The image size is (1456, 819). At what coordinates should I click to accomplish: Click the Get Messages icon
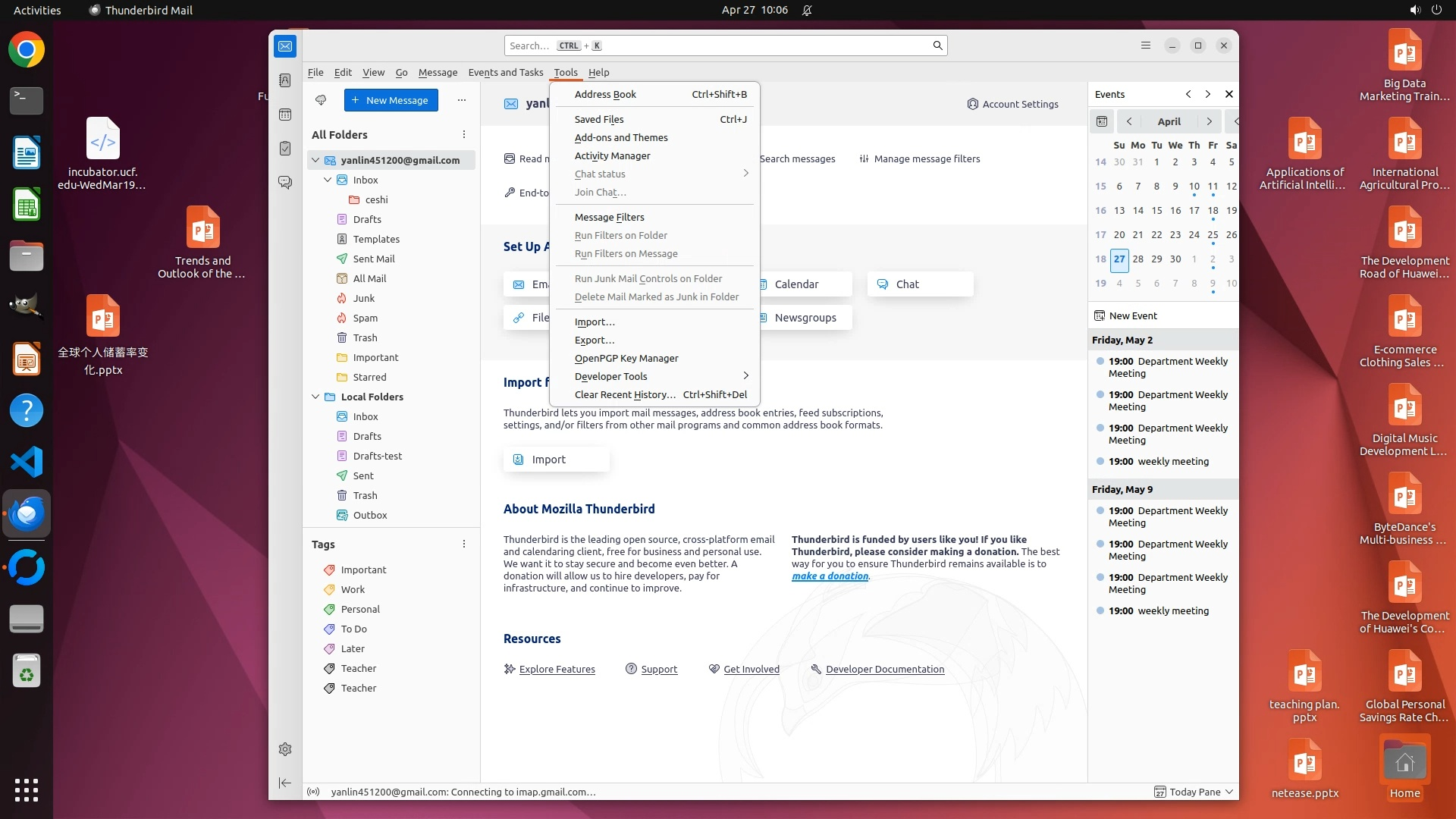(321, 100)
